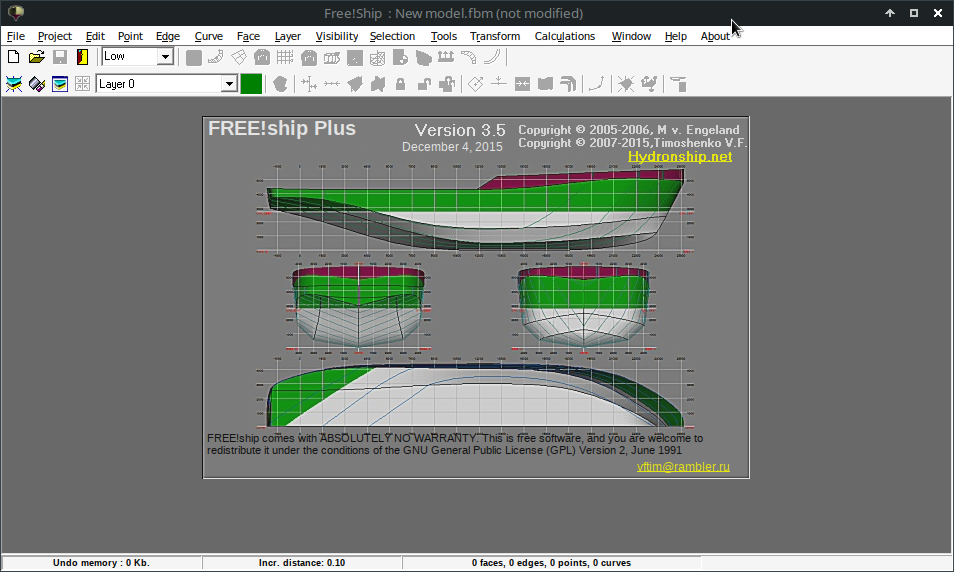Click the grid lines toolbar icon
This screenshot has height=572, width=954.
pyautogui.click(x=285, y=57)
